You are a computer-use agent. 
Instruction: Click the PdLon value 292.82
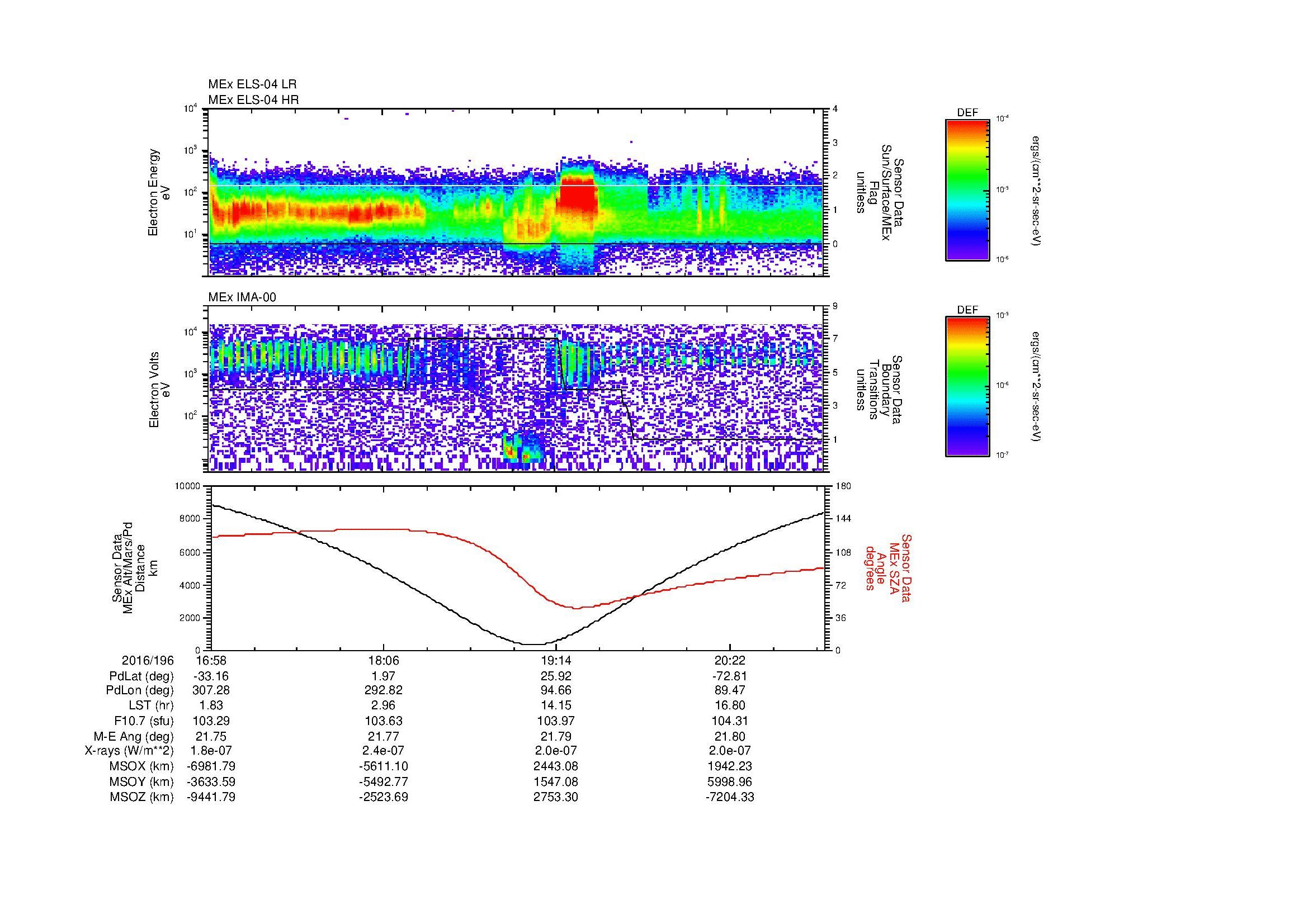(x=384, y=691)
